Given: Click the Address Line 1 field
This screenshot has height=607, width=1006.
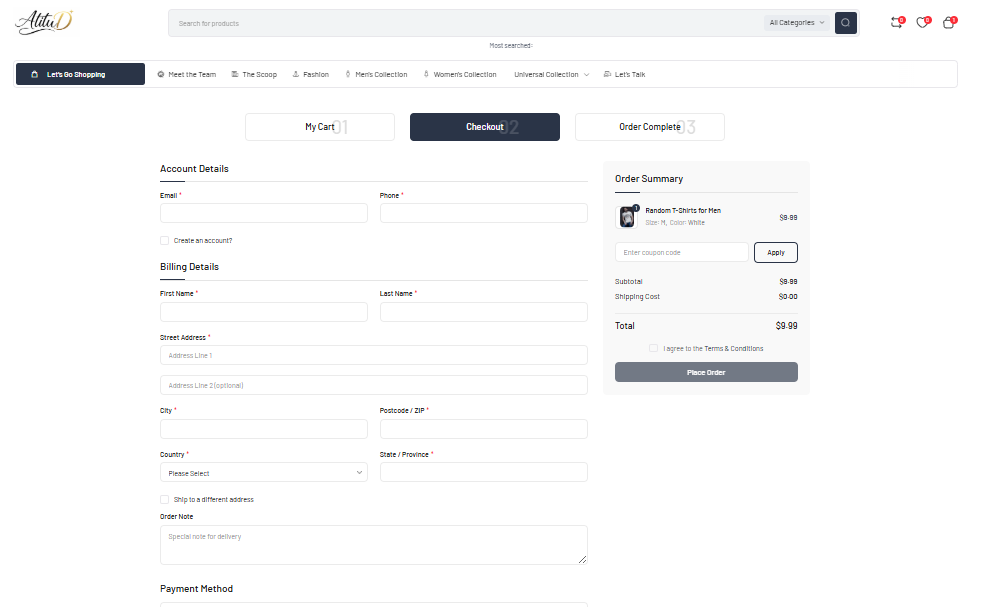Looking at the screenshot, I should [373, 355].
